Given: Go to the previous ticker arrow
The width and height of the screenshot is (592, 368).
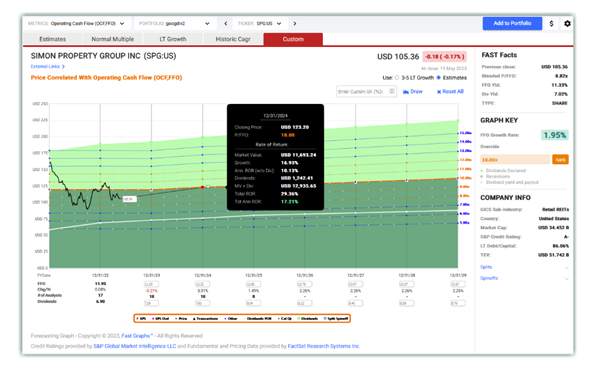Looking at the screenshot, I should coord(226,23).
